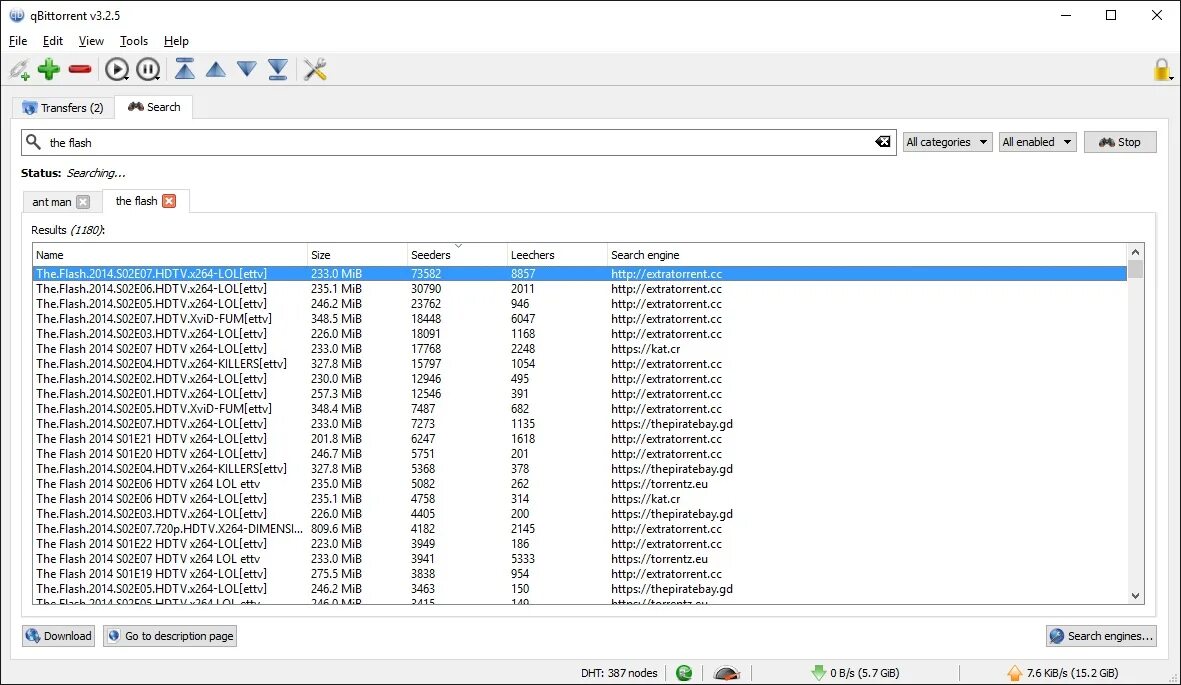1181x685 pixels.
Task: Select The Flash 2014 S01E19 row
Action: [579, 574]
